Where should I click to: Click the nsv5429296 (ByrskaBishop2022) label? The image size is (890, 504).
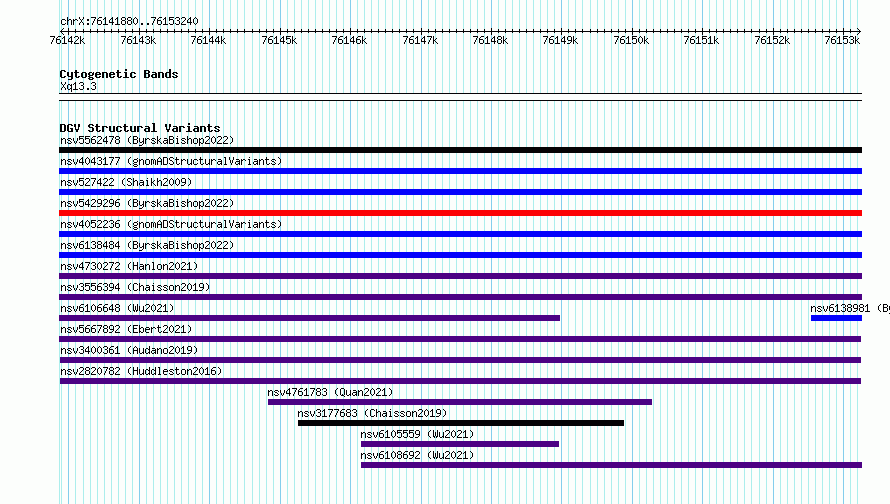click(147, 203)
